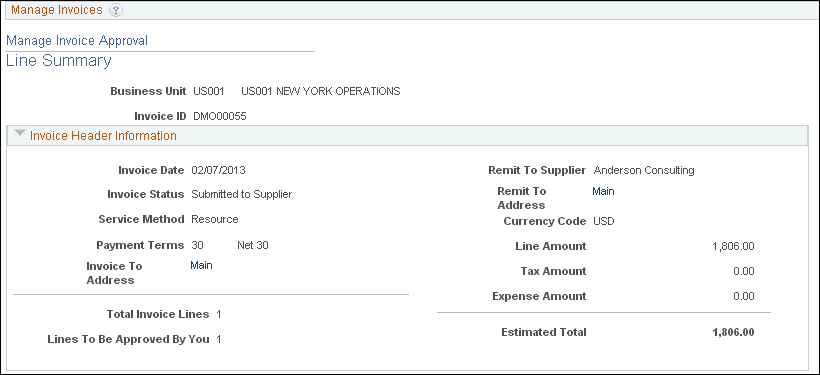Select the business unit code US001

209,91
